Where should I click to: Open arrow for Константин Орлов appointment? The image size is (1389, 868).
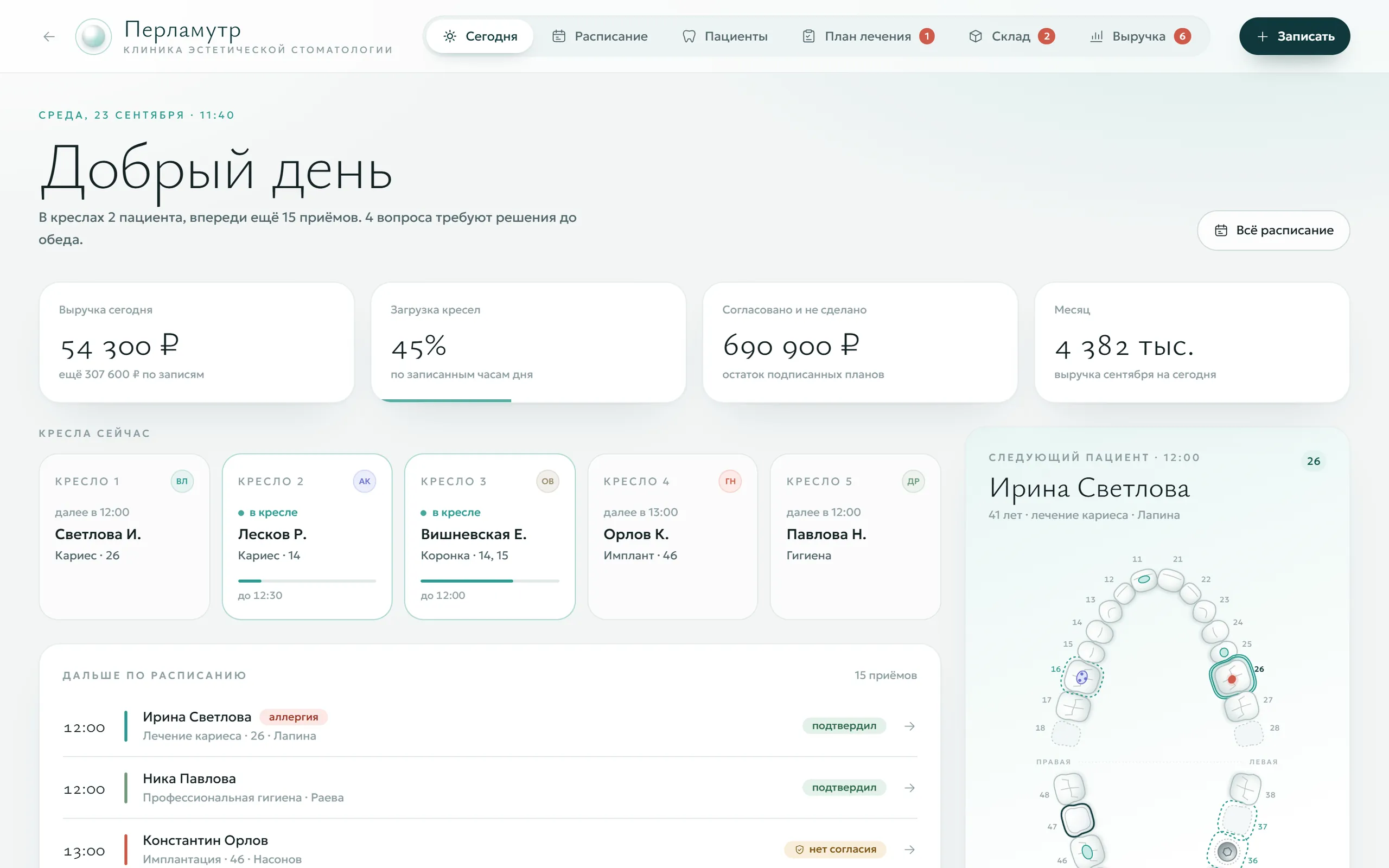pos(909,849)
